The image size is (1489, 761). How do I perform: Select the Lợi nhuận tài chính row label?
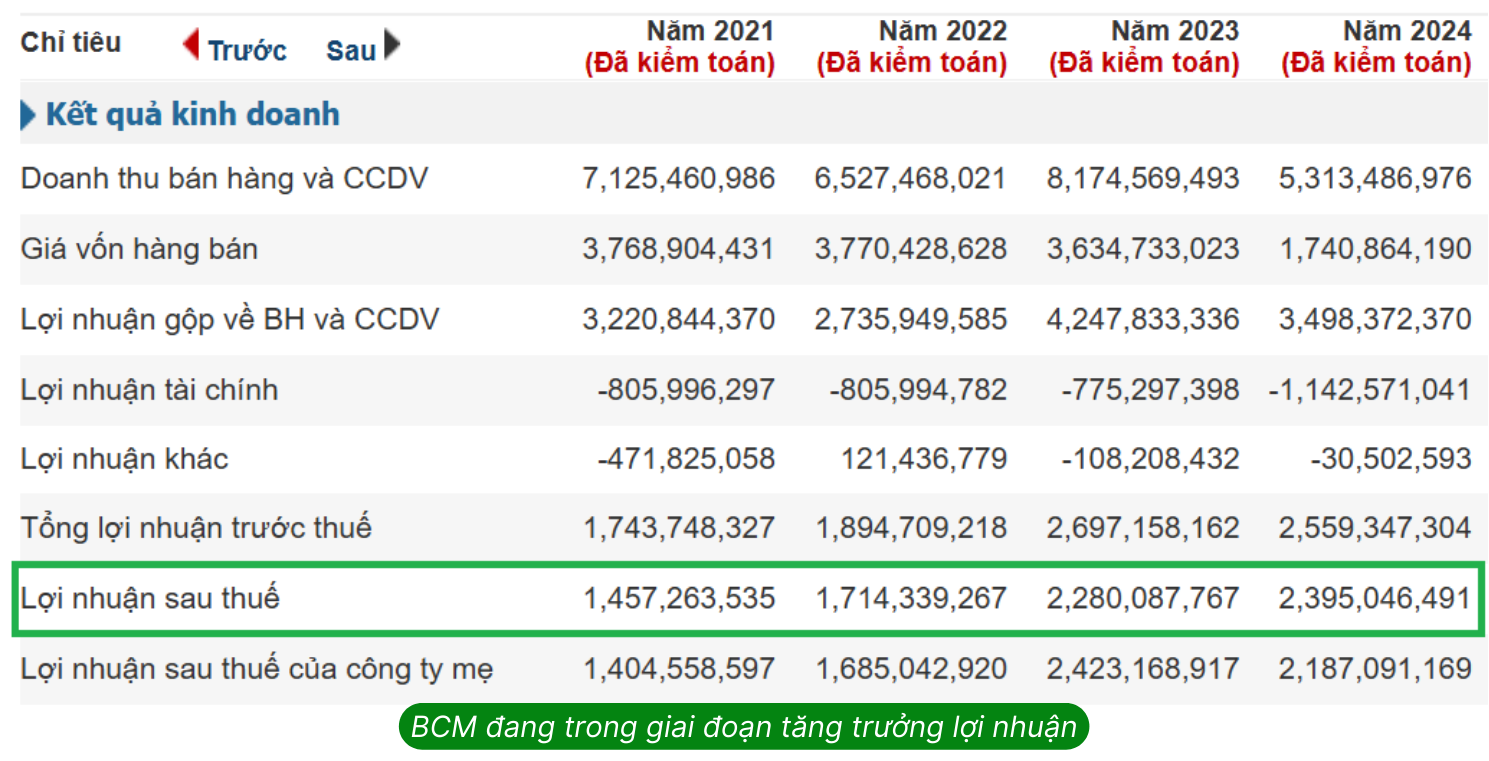pos(149,389)
